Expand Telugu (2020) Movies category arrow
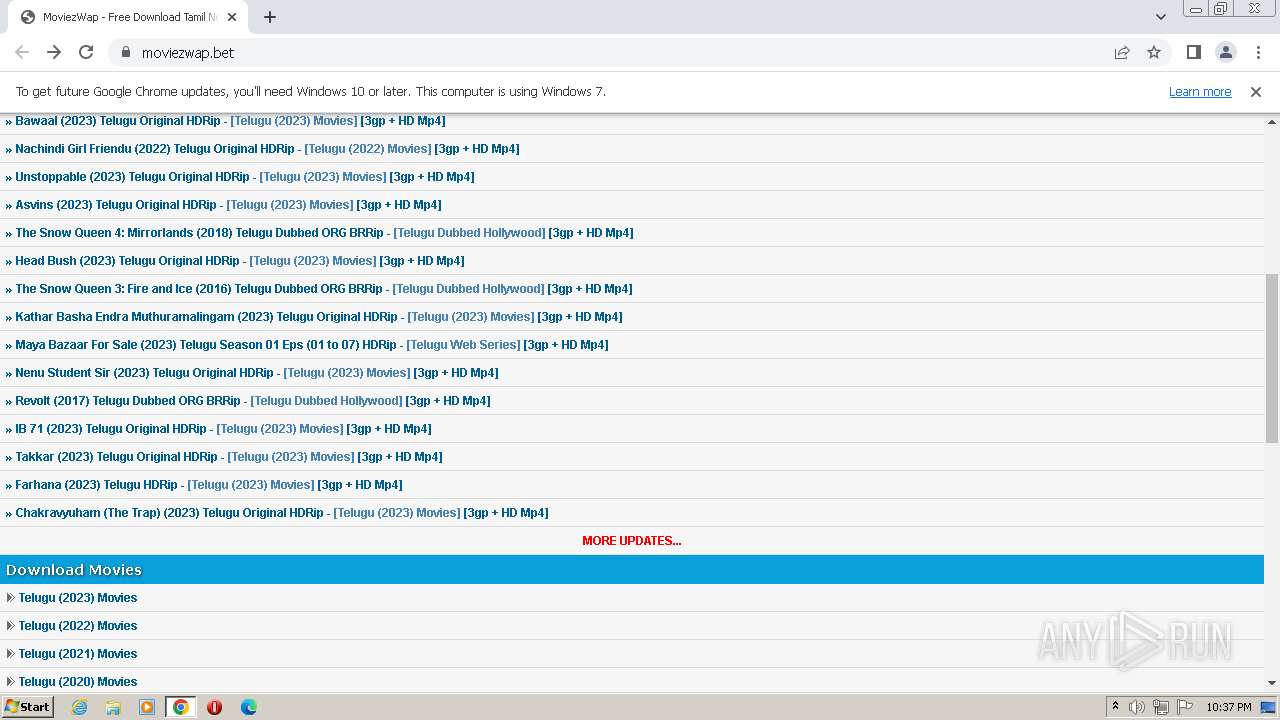Viewport: 1280px width, 720px height. pyautogui.click(x=10, y=681)
